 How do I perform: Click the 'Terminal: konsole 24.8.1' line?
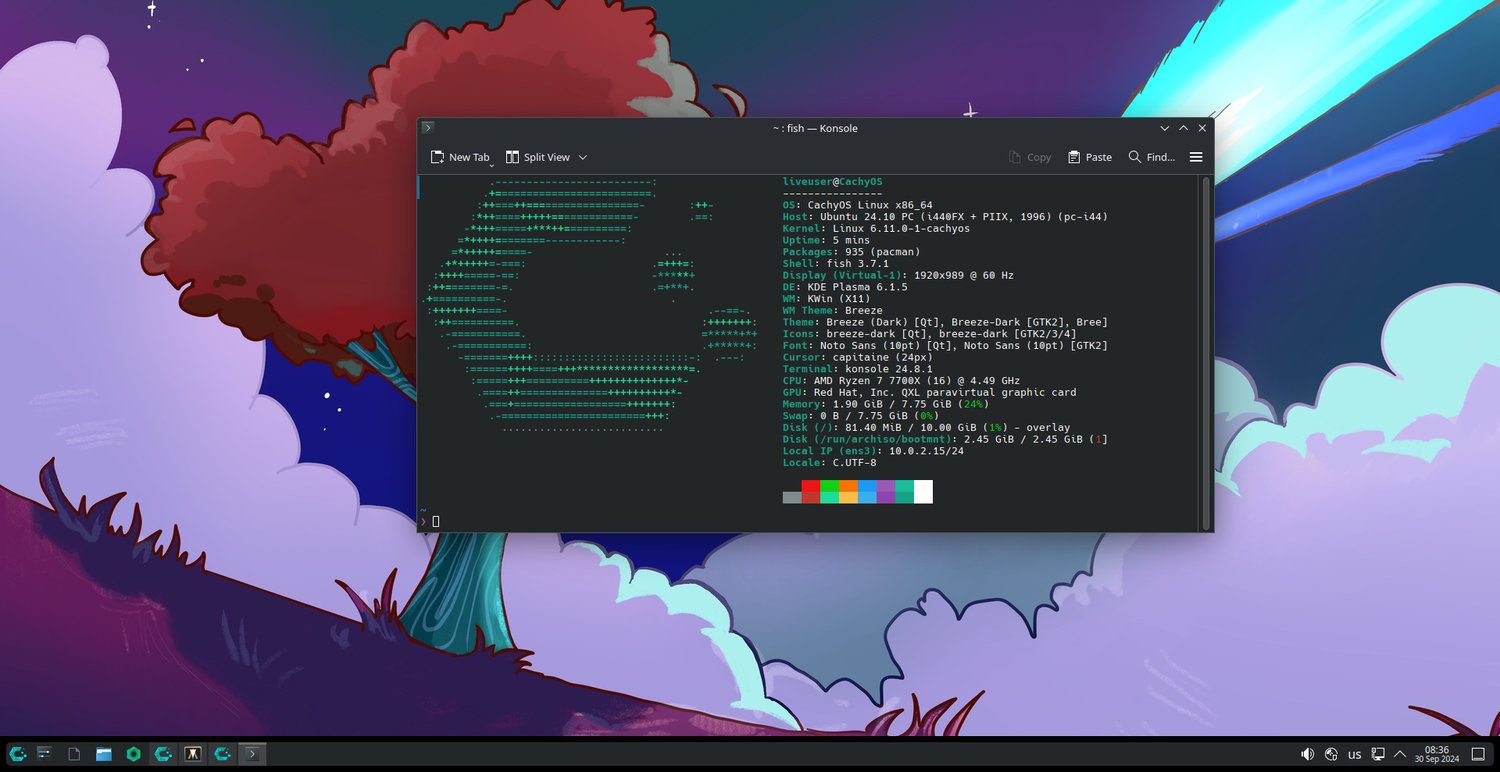[x=858, y=369]
